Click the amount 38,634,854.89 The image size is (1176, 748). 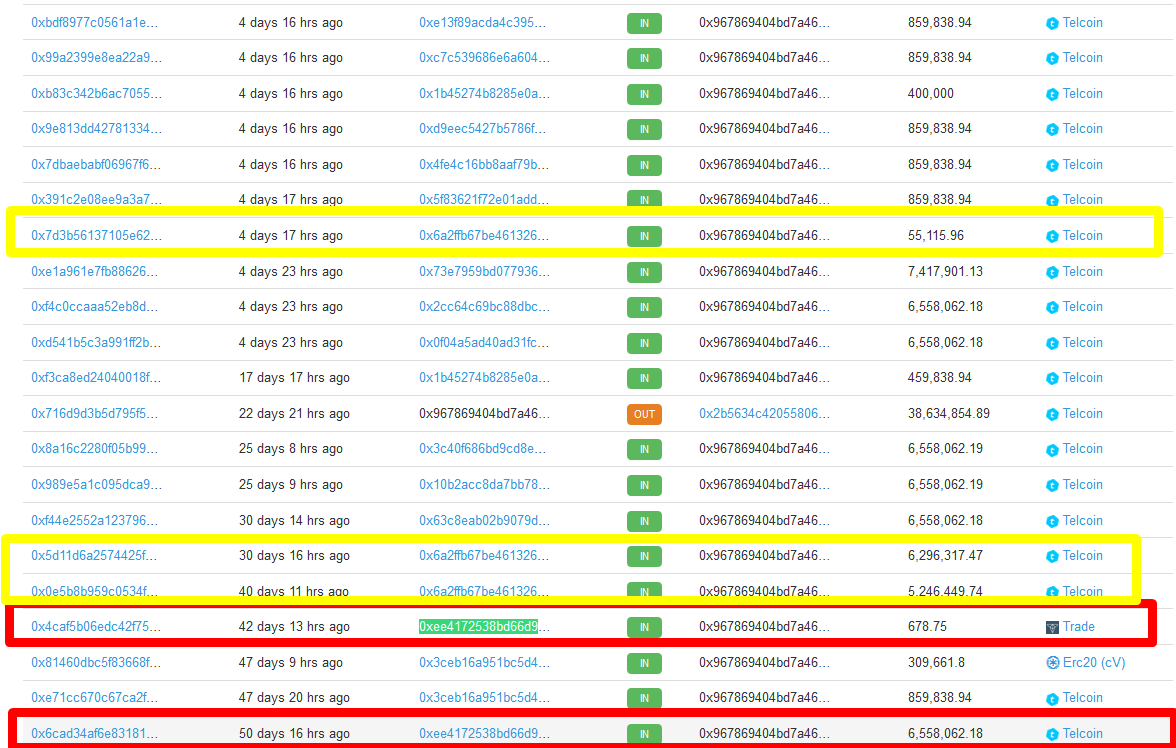(949, 413)
